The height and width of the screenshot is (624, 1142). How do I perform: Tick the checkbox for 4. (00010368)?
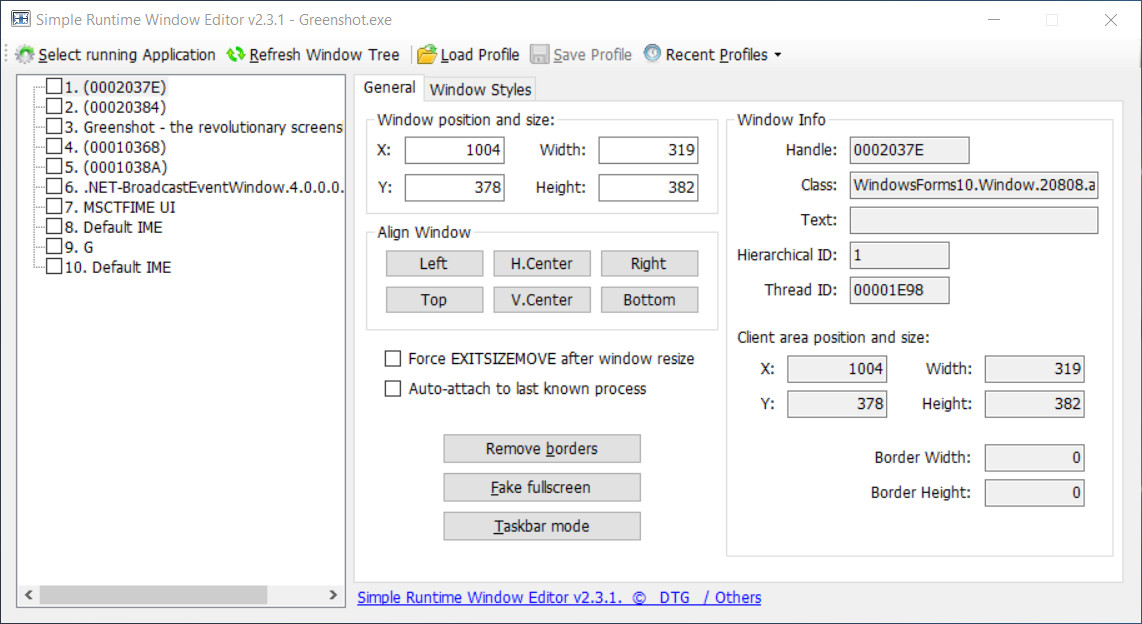(54, 146)
